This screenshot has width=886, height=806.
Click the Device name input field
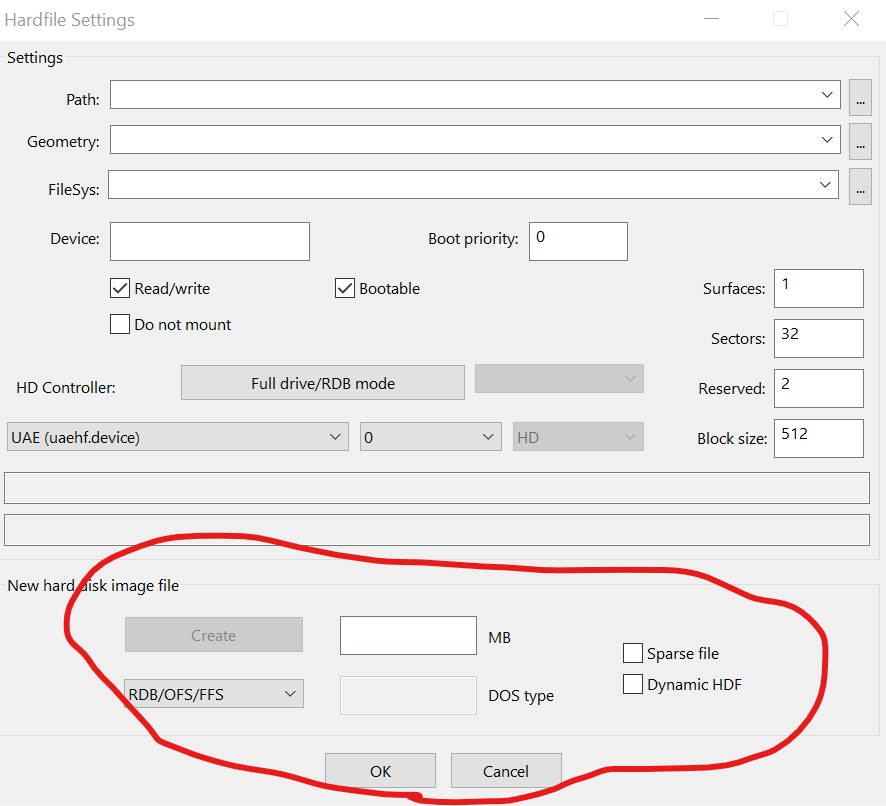[x=210, y=241]
